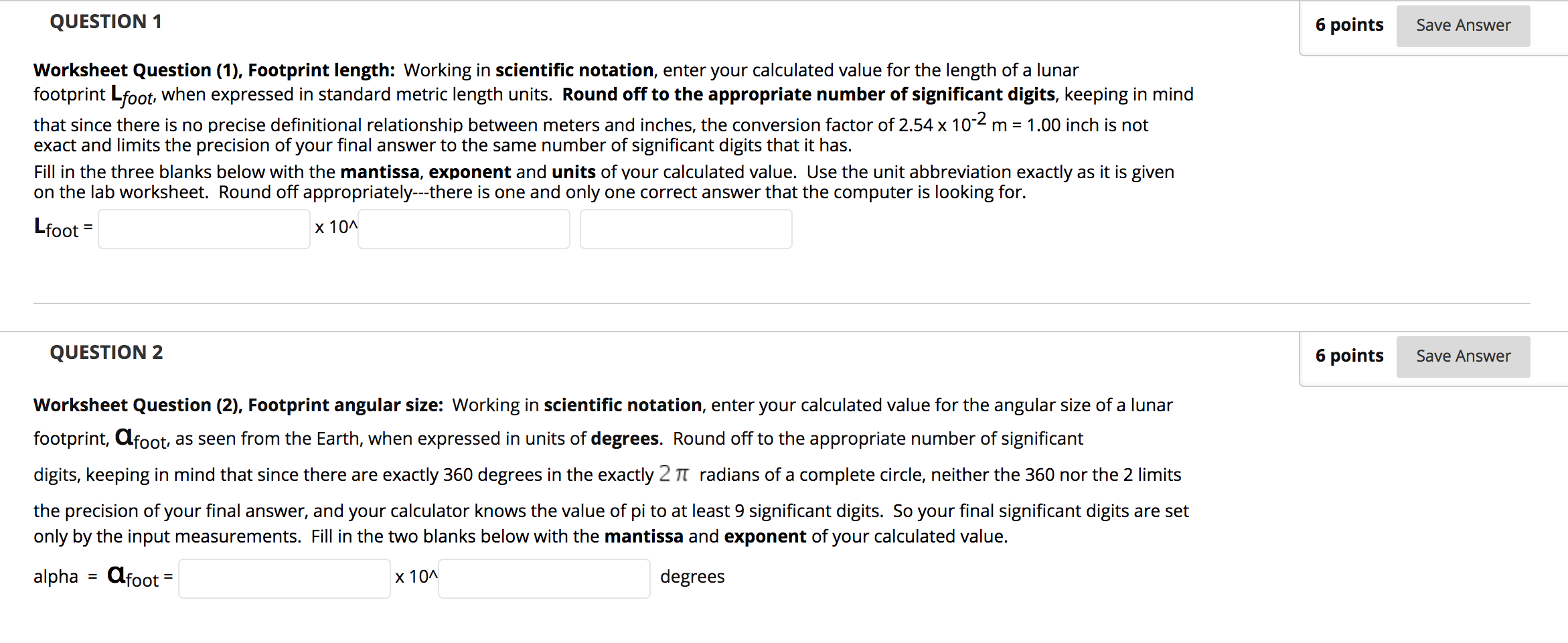The image size is (1568, 643).
Task: Select the Lfoot exponent input field
Action: pos(464,229)
